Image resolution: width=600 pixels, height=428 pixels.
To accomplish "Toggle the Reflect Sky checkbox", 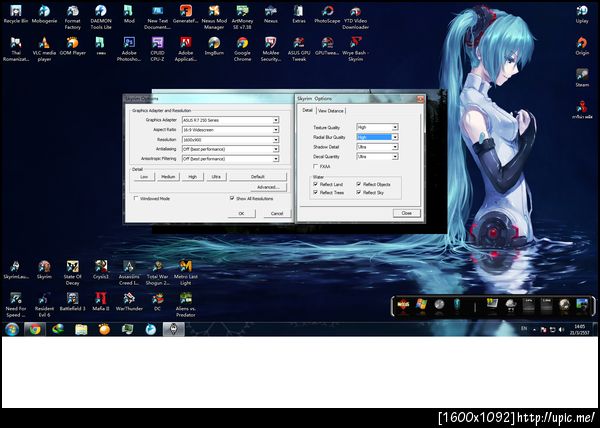I will tap(359, 192).
